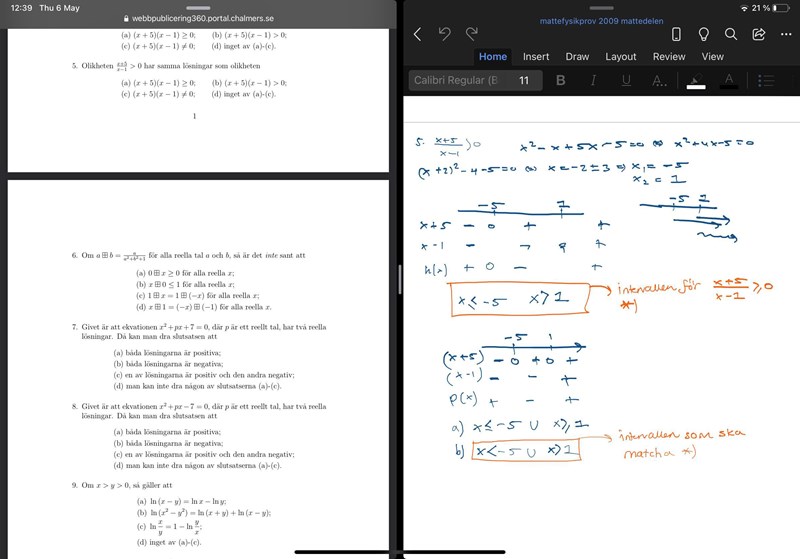Redo the last undone action
Screen dimensions: 800x559
coord(471,34)
